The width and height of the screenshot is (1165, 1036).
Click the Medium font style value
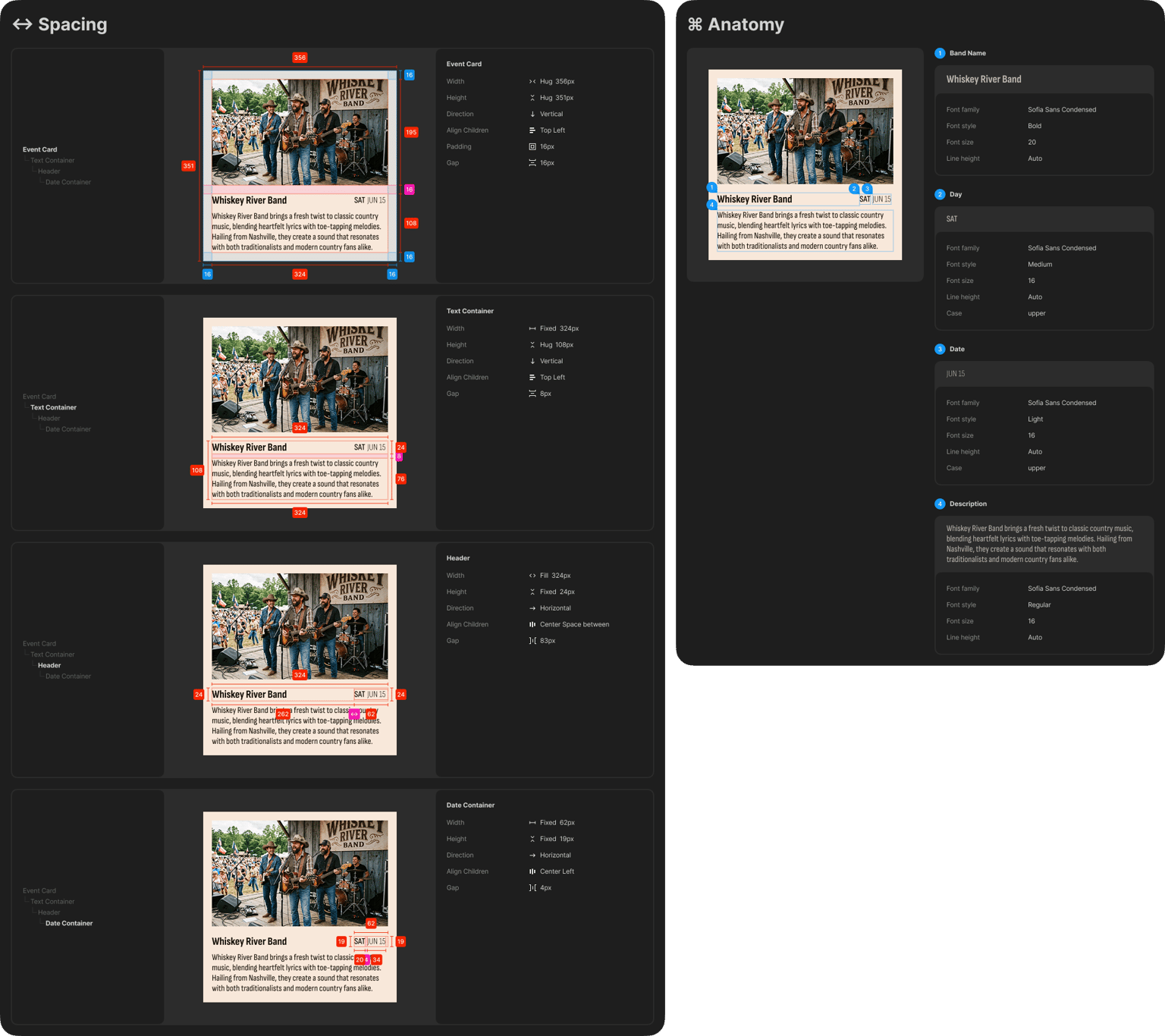pos(1040,264)
